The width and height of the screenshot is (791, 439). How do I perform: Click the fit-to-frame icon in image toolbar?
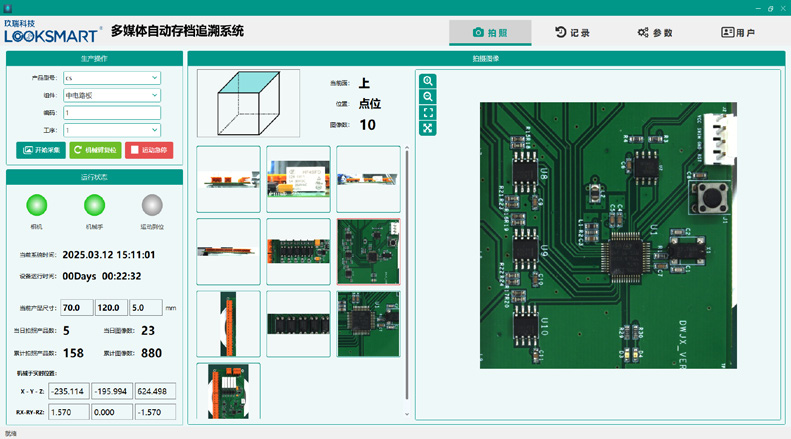[428, 113]
